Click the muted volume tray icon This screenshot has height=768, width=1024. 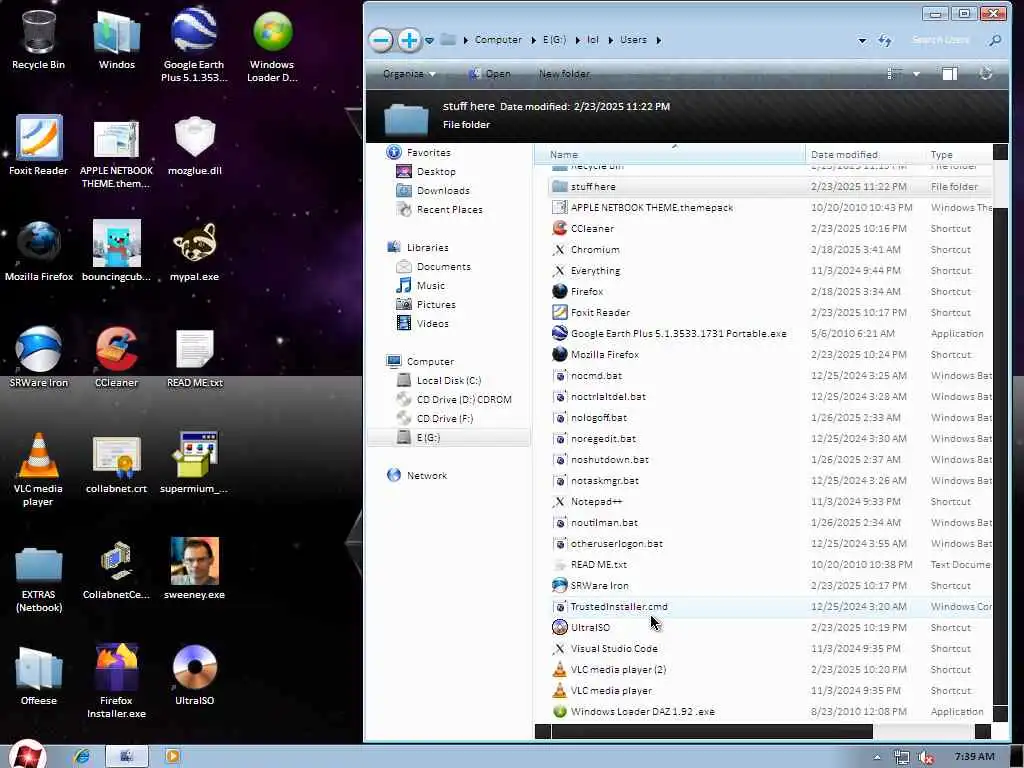pos(925,757)
